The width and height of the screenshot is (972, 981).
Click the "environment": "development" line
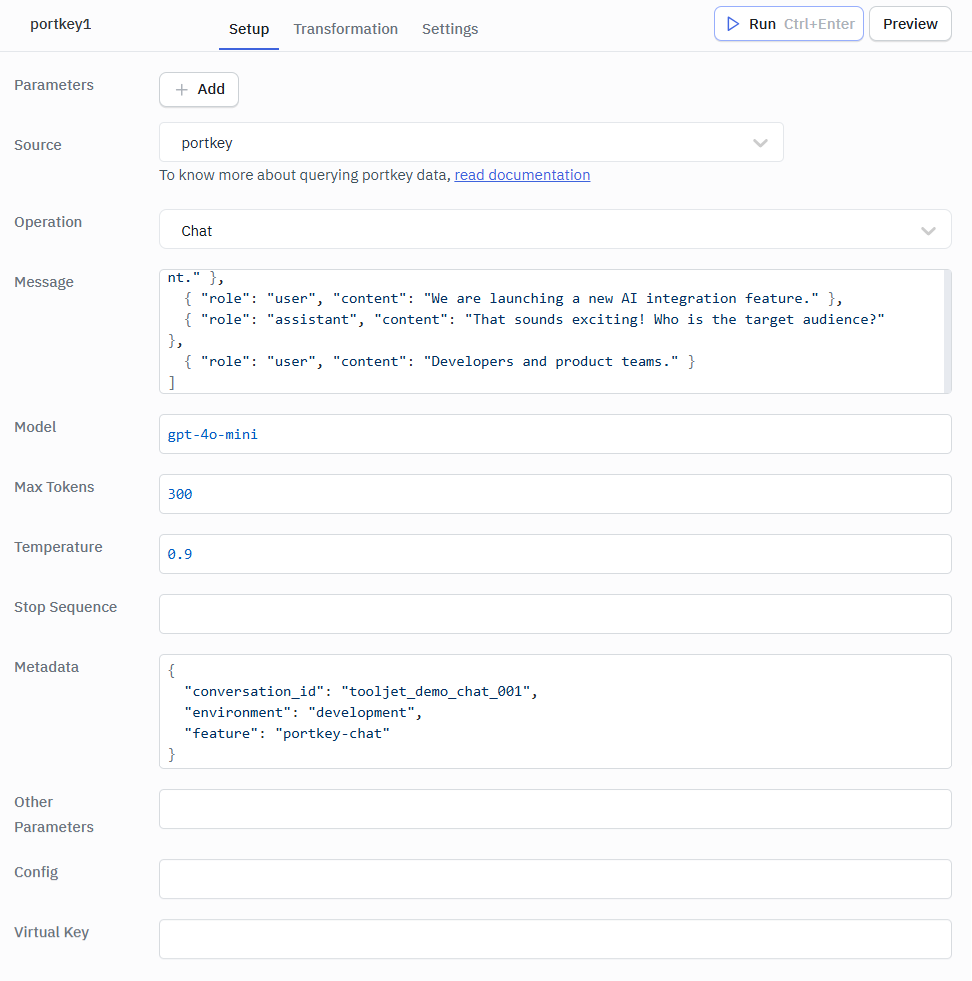click(x=303, y=713)
